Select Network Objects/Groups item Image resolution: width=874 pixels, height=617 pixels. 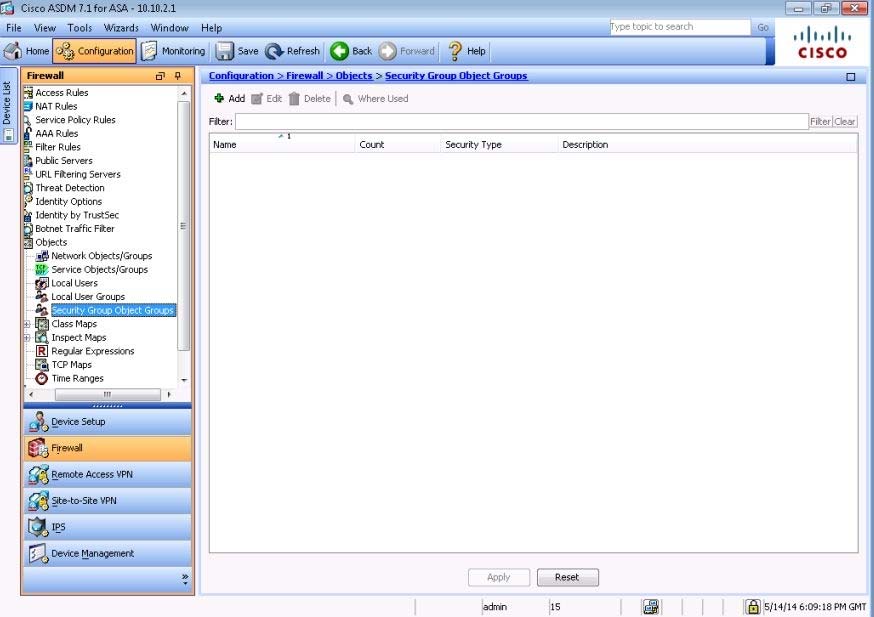point(101,256)
